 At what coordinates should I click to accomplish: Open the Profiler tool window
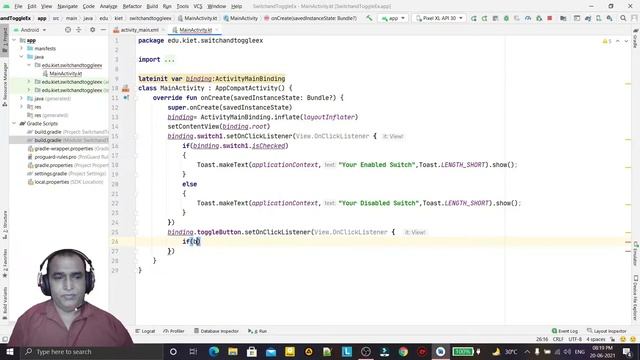[x=174, y=331]
